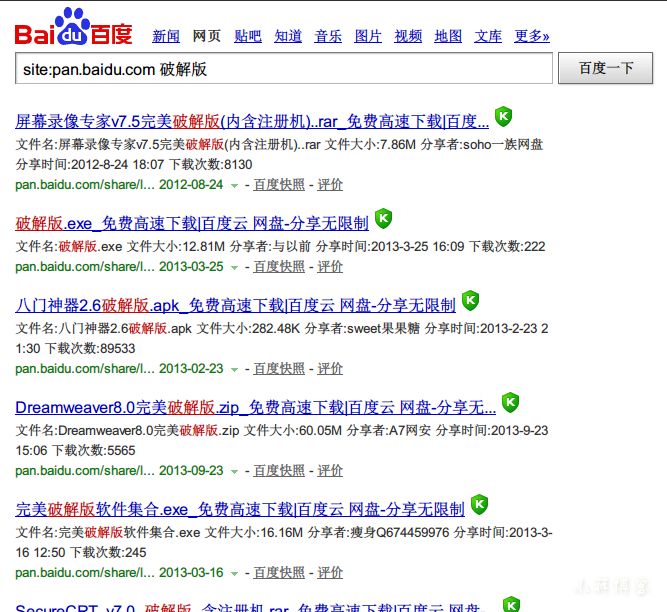Click the Baidu paw logo

coord(73,26)
